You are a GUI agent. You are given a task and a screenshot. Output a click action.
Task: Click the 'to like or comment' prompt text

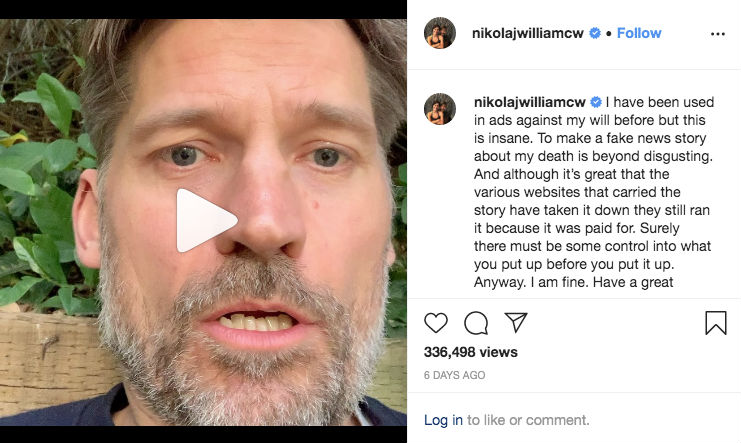[x=528, y=420]
